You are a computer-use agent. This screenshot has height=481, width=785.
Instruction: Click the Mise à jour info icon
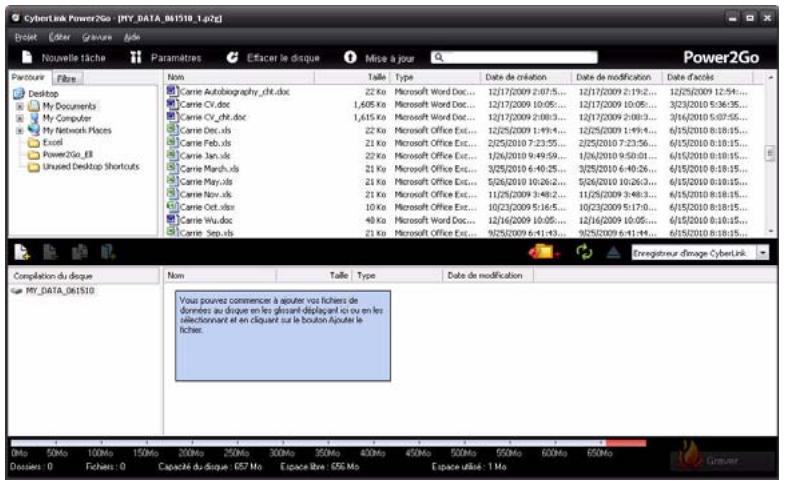point(350,58)
